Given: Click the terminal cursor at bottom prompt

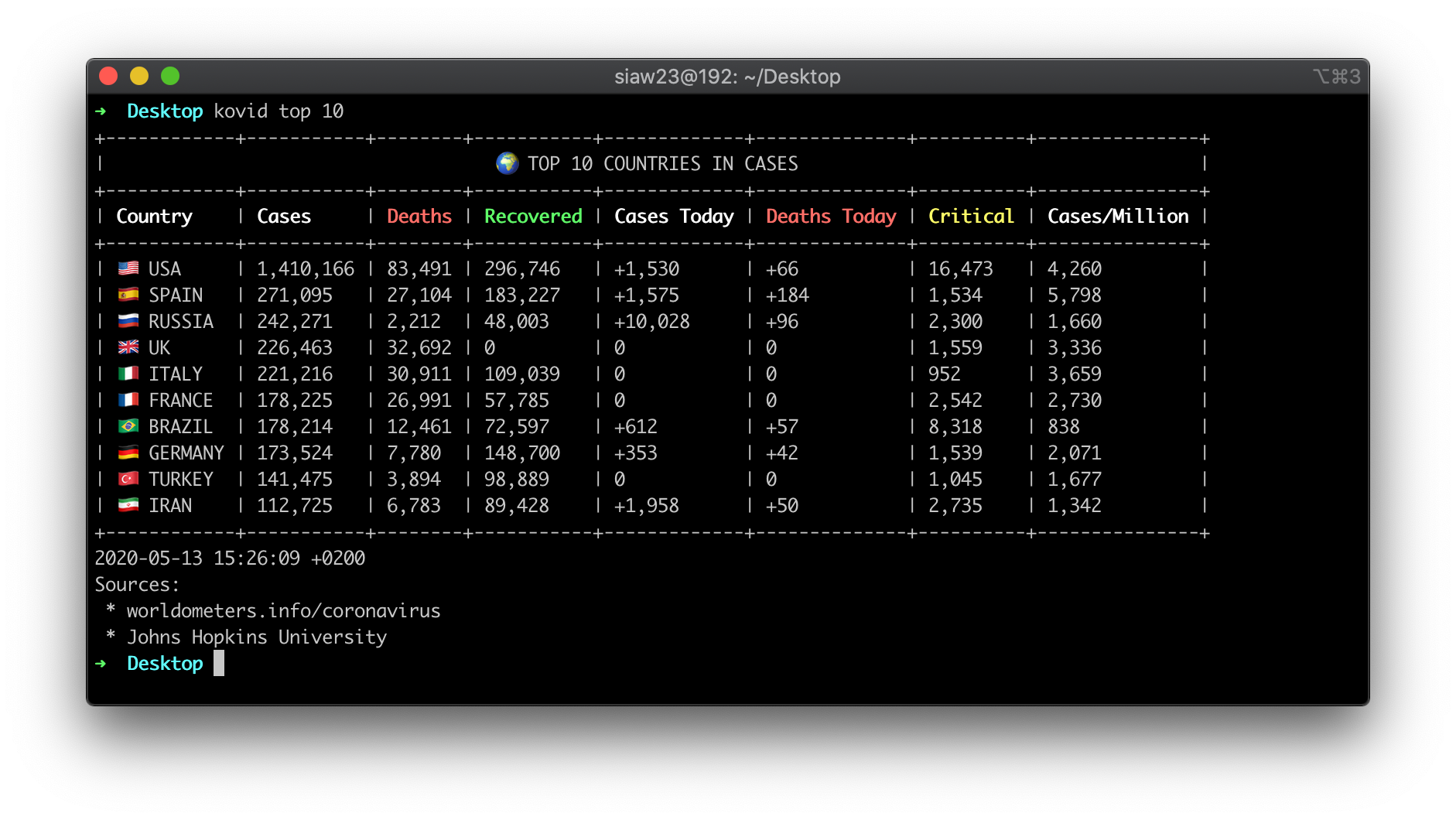Looking at the screenshot, I should point(219,663).
